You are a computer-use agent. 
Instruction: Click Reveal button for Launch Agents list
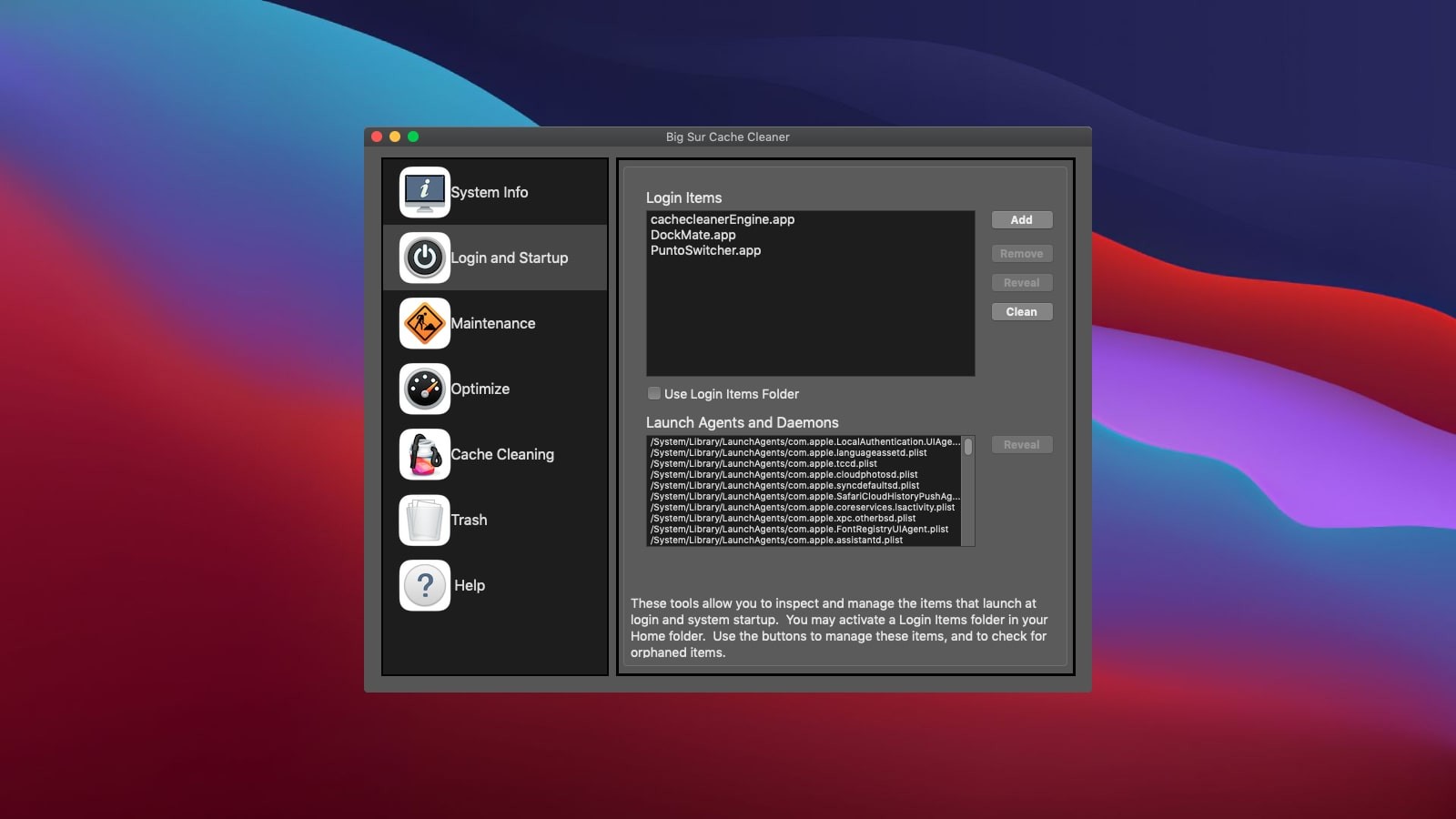point(1021,445)
